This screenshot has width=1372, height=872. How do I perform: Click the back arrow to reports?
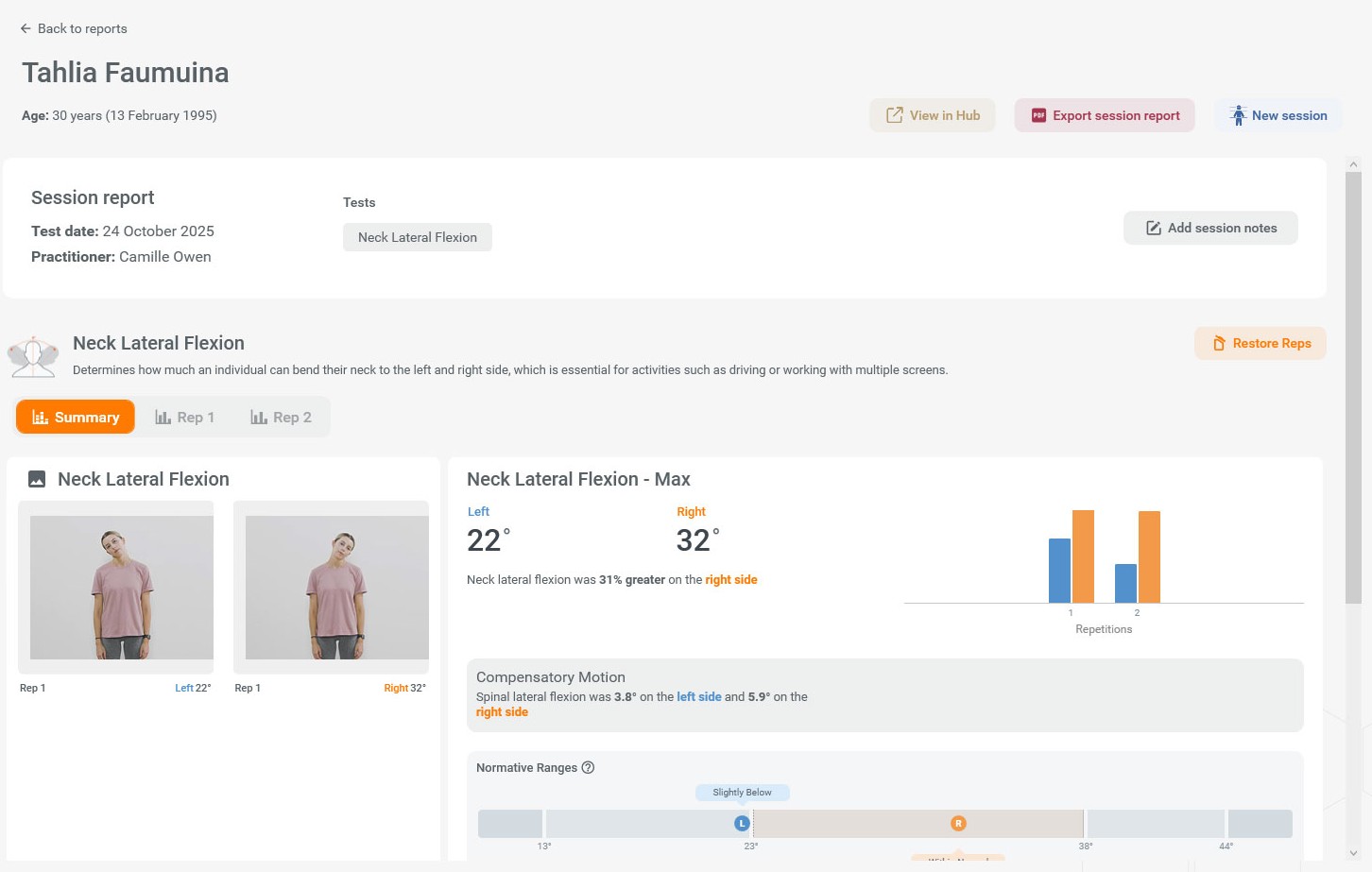click(x=26, y=28)
